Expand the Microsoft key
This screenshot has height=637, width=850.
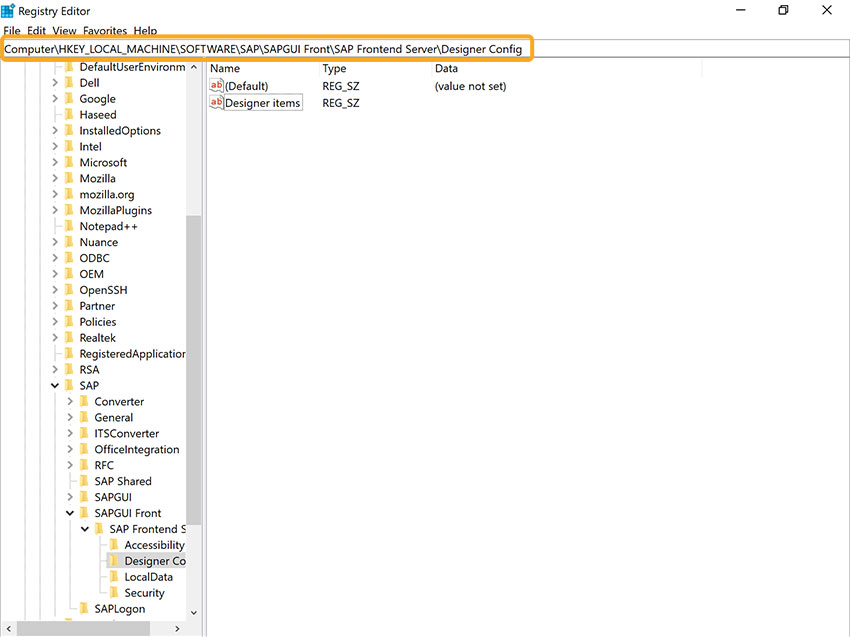(55, 163)
